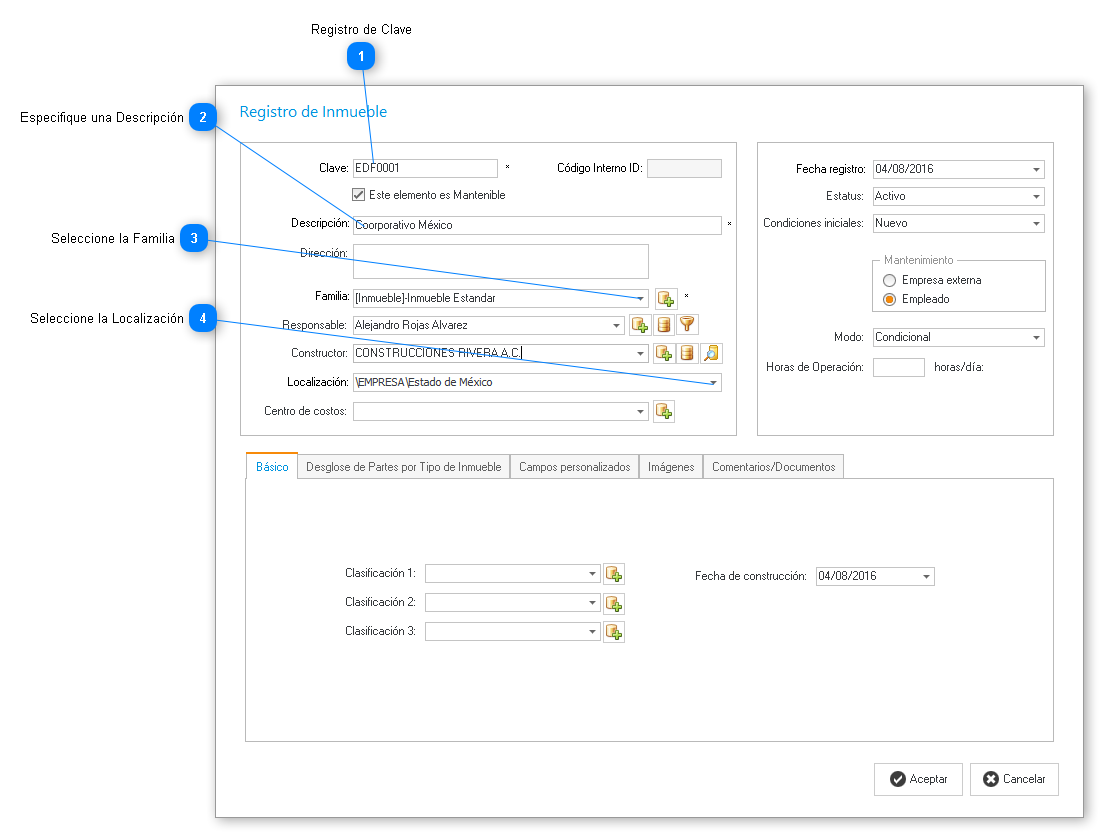The width and height of the screenshot is (1103, 836).
Task: Click the database icon in the Responsable row
Action: click(663, 324)
